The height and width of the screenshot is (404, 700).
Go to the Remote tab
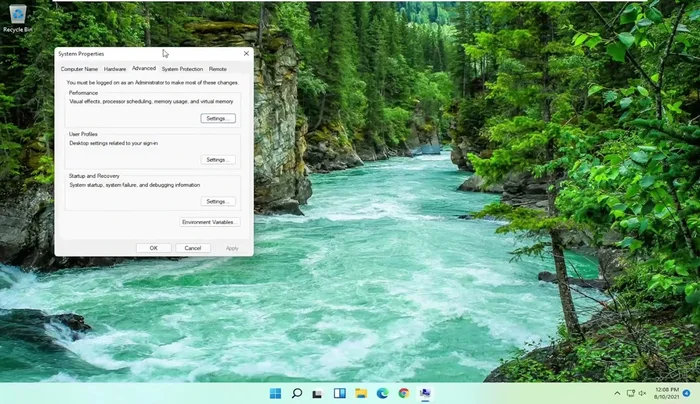click(x=218, y=69)
